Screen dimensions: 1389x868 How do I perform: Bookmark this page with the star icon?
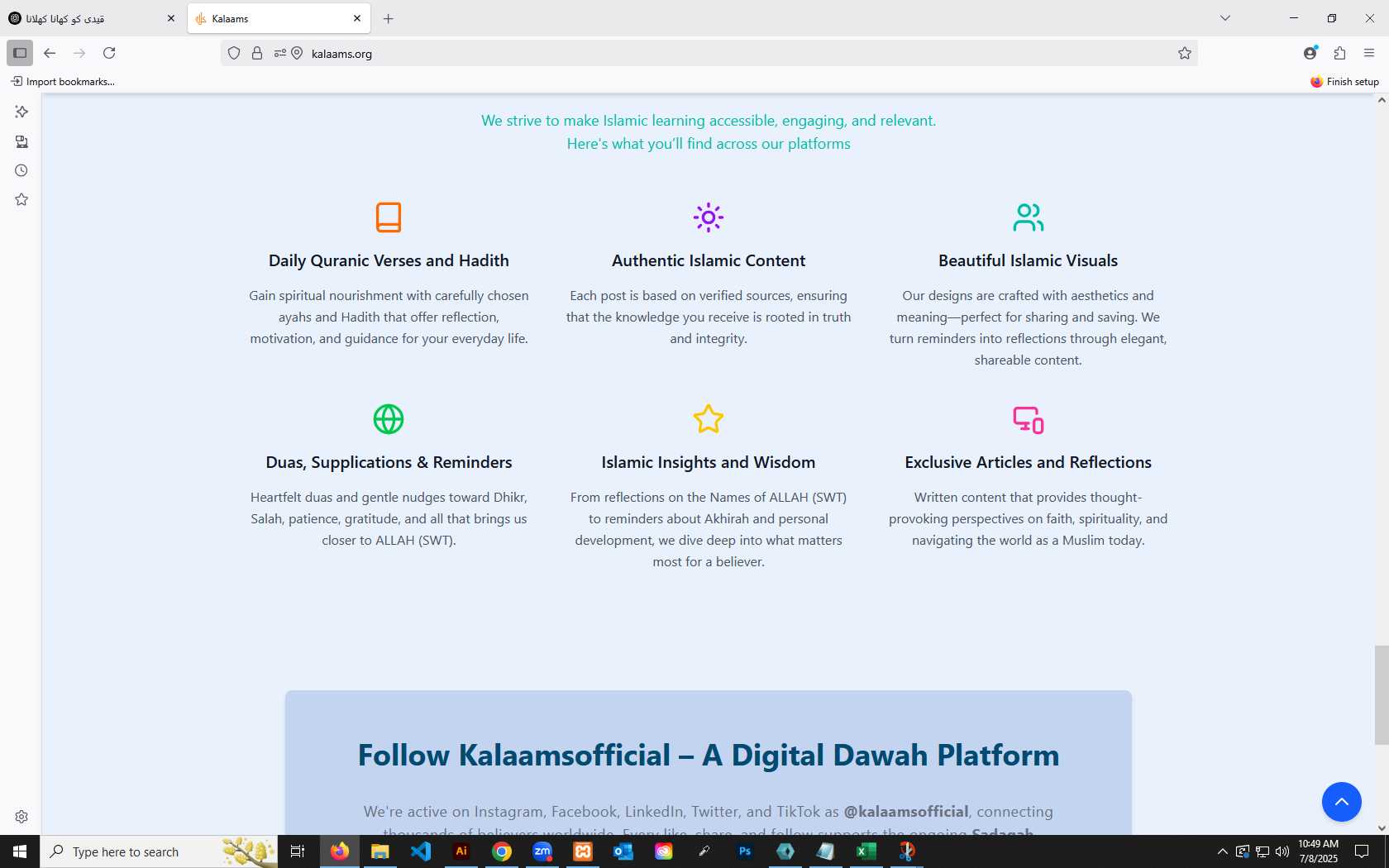(x=1185, y=53)
